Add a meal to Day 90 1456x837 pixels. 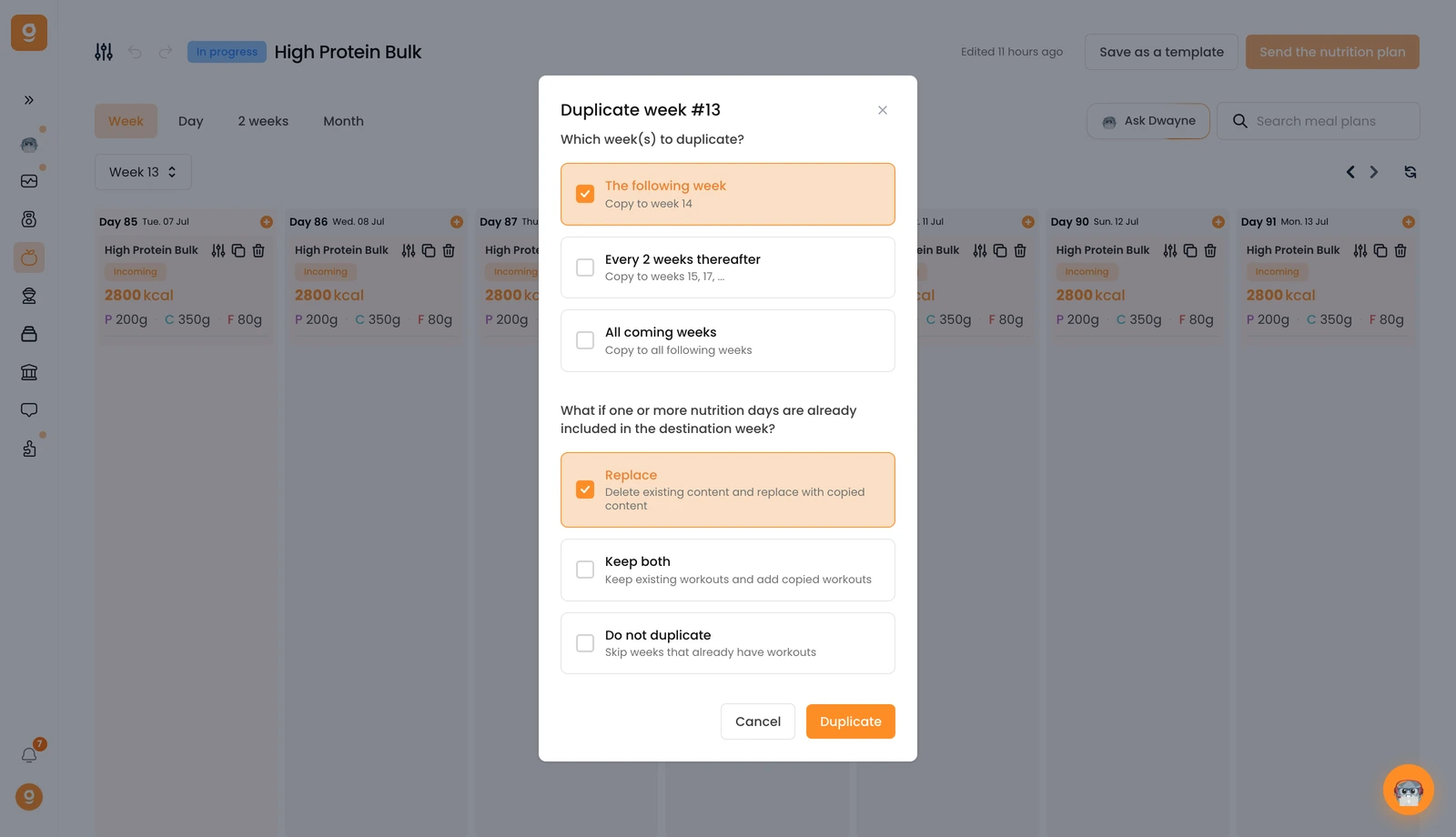1218,222
